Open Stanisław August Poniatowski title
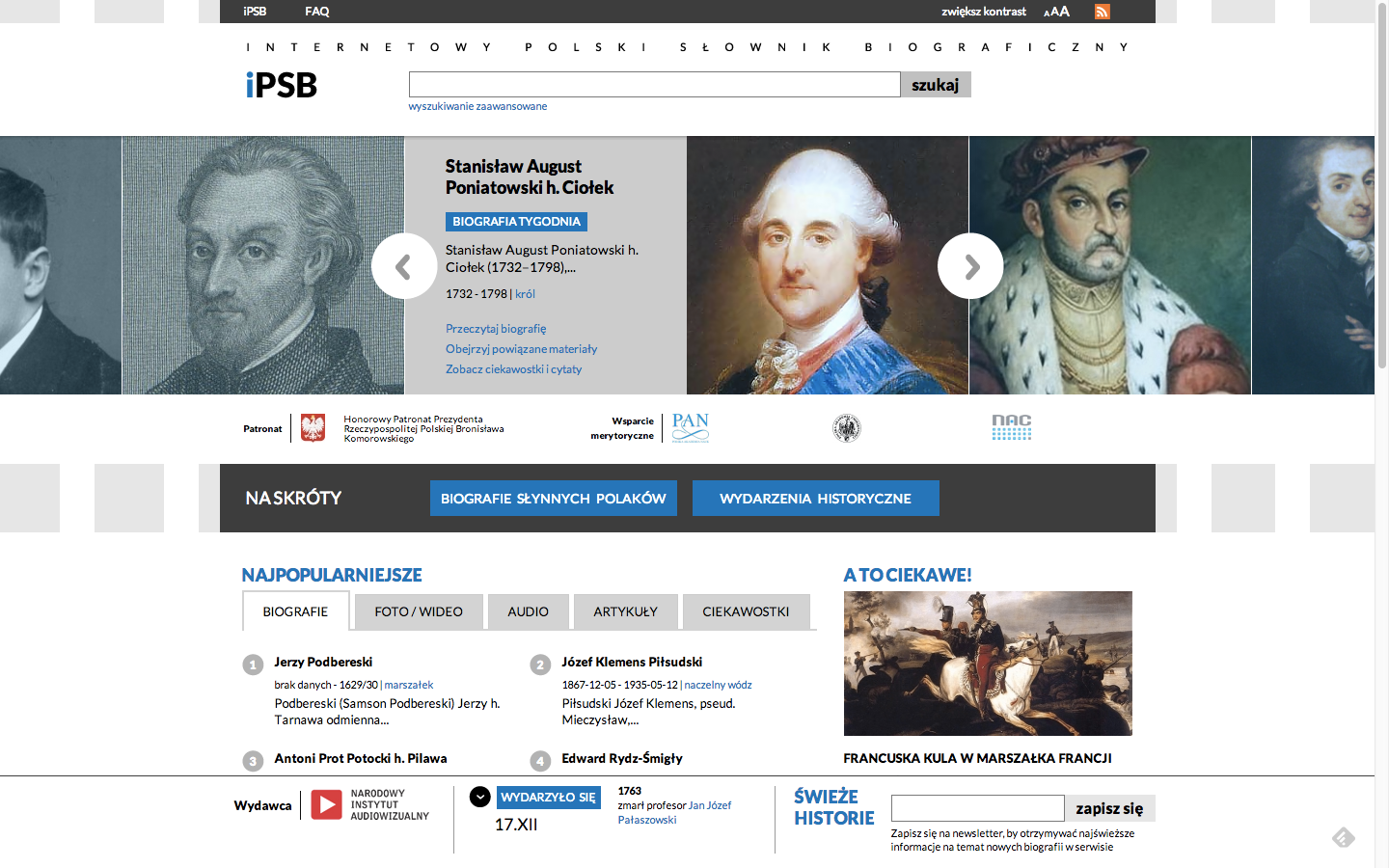 (530, 176)
